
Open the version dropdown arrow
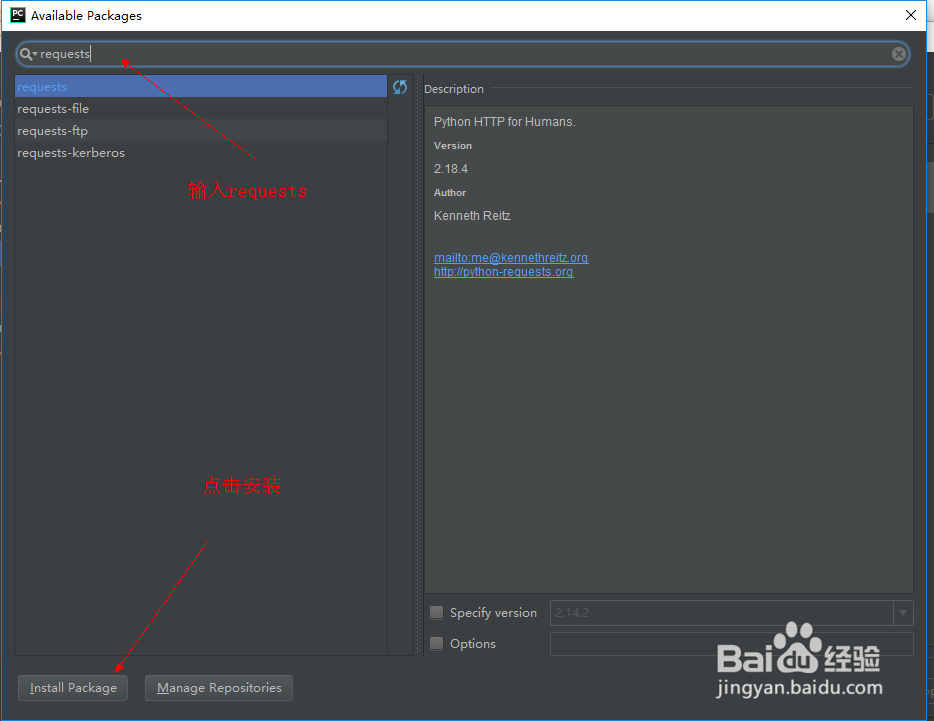[903, 613]
